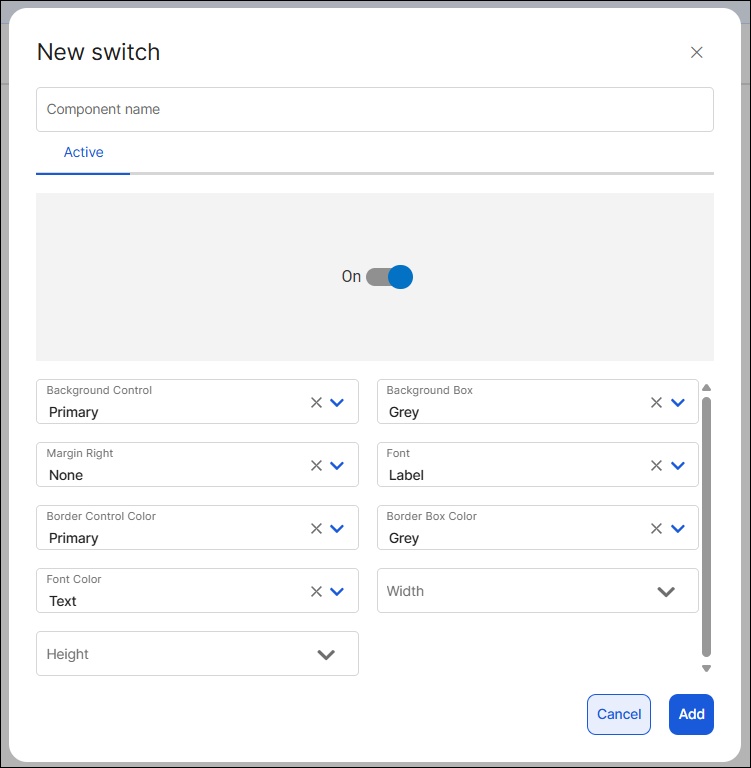The height and width of the screenshot is (768, 751).
Task: Open the Width dropdown
Action: pyautogui.click(x=666, y=591)
